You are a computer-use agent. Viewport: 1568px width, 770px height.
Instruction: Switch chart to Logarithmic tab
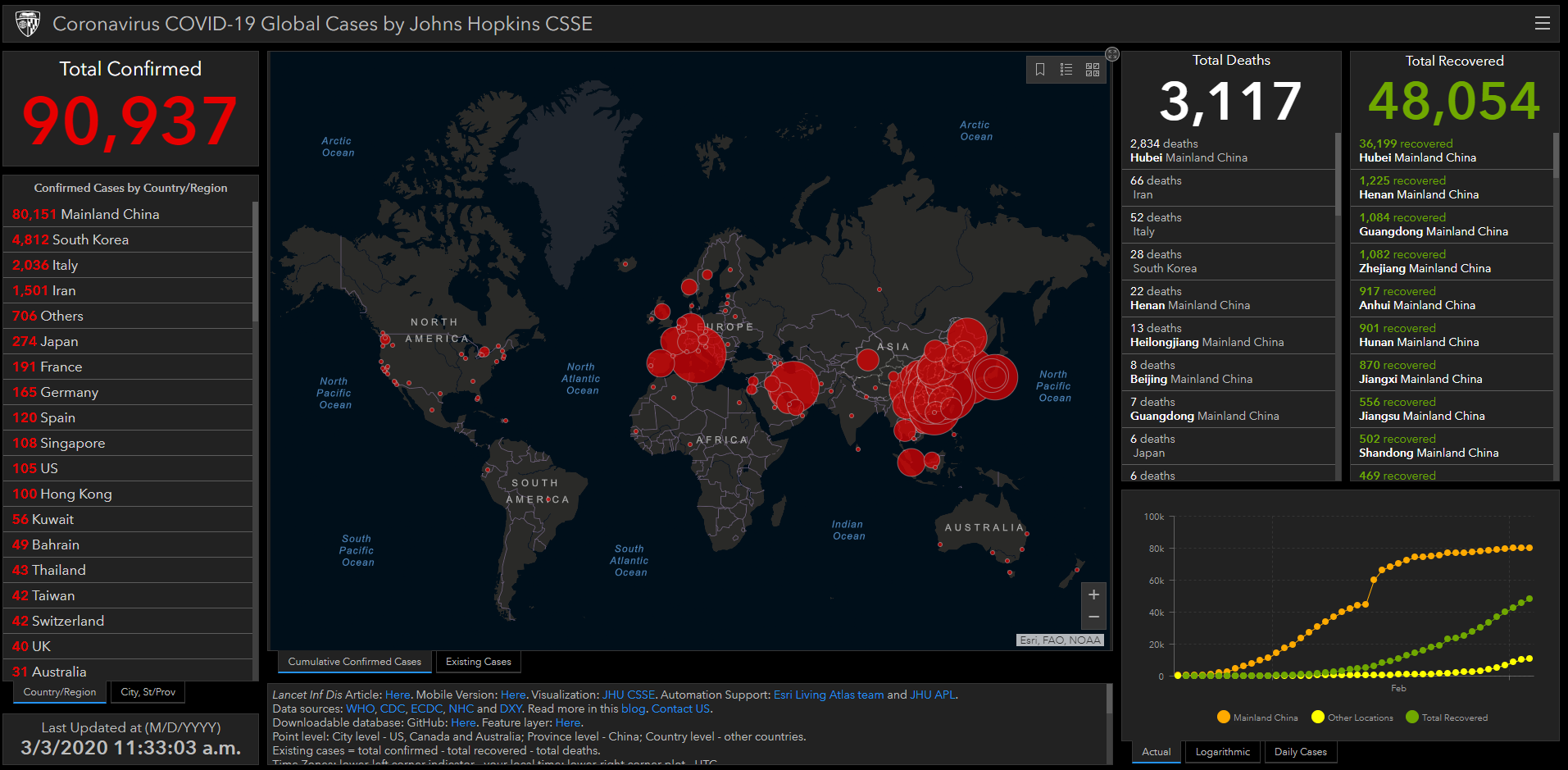1222,752
